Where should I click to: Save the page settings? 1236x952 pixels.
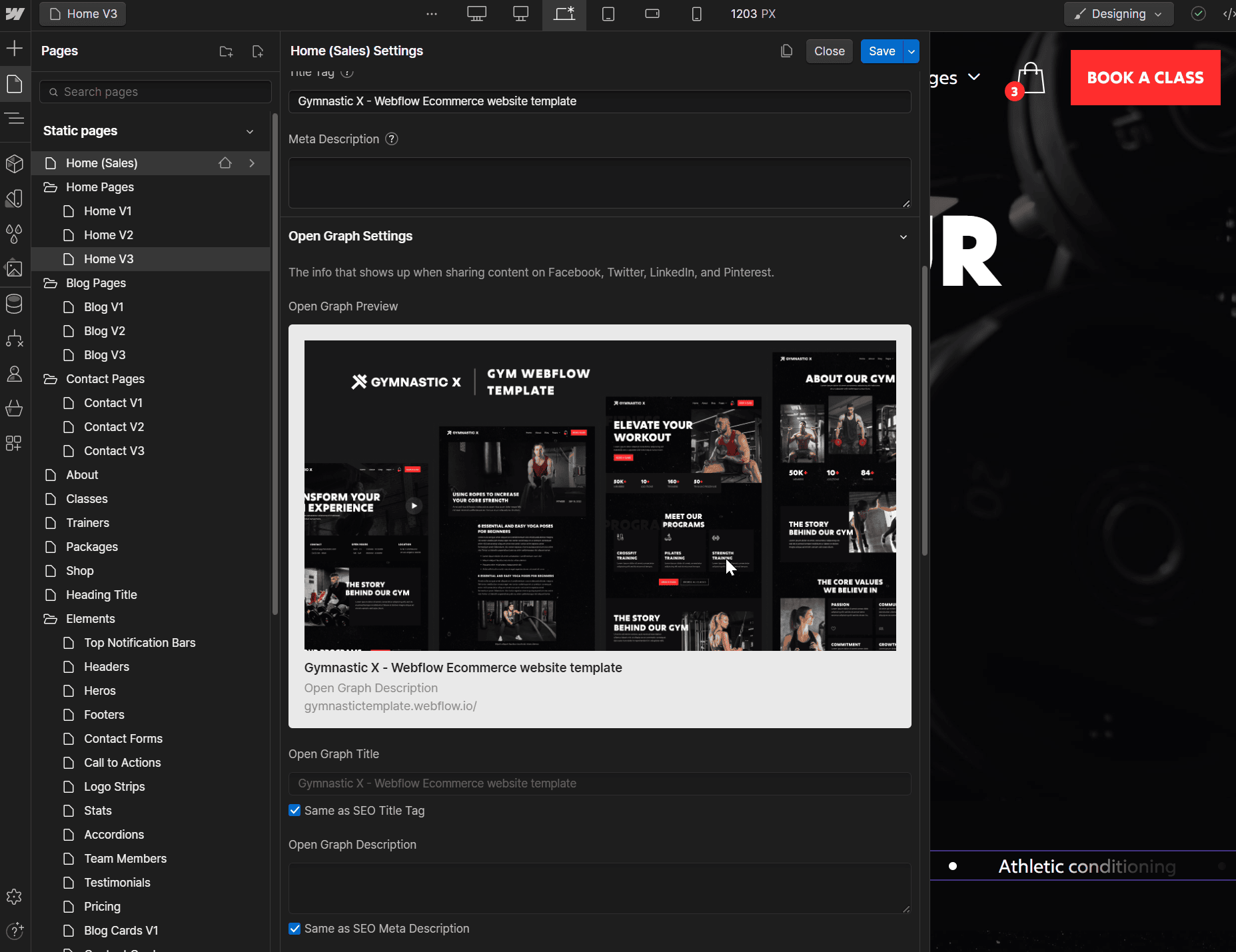click(882, 51)
